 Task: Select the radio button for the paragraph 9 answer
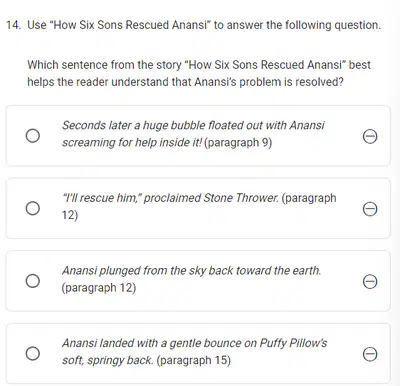(33, 136)
